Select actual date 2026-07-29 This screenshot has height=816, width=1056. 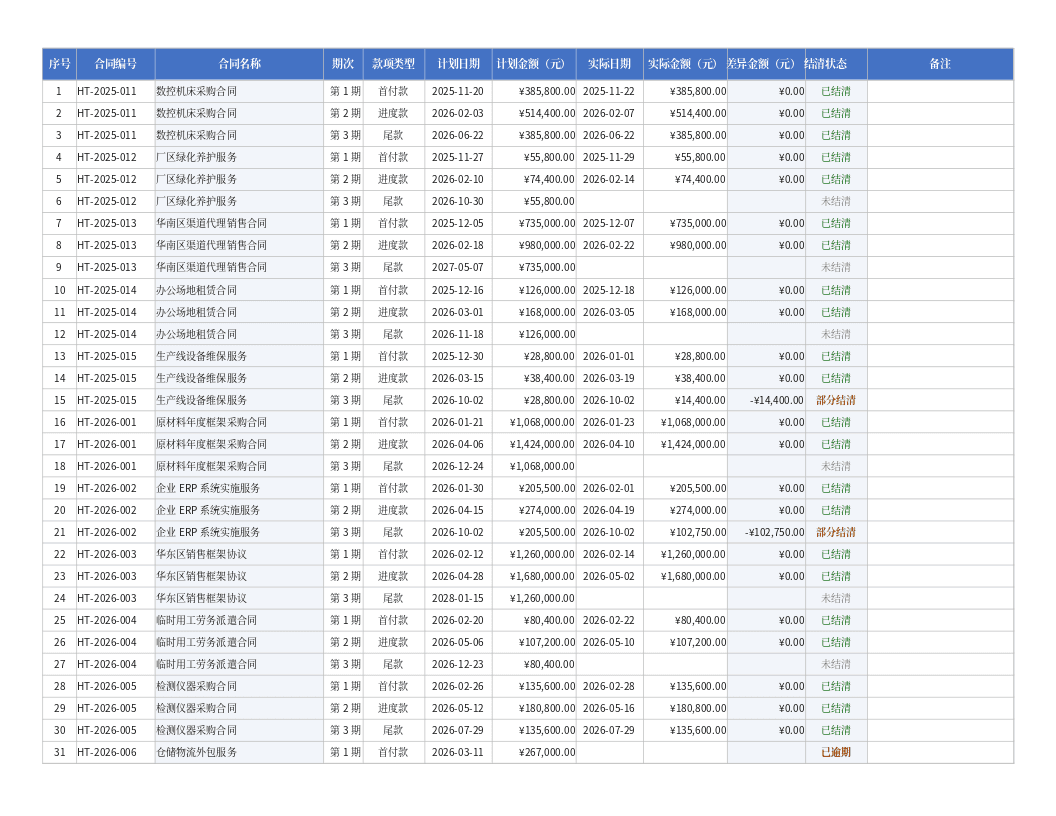click(609, 730)
